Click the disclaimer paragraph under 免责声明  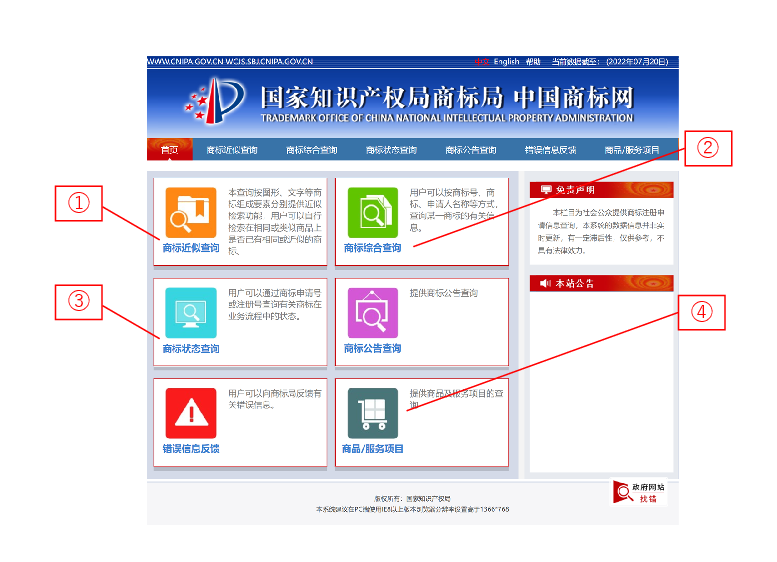pos(601,231)
